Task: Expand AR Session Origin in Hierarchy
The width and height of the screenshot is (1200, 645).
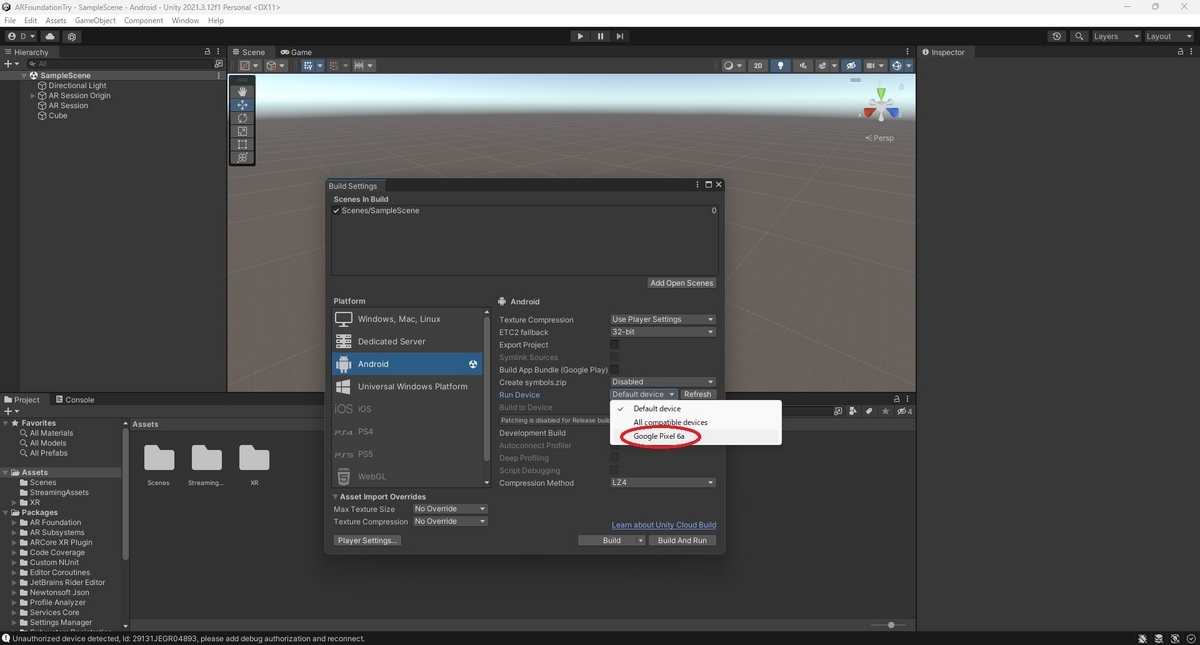Action: point(33,96)
